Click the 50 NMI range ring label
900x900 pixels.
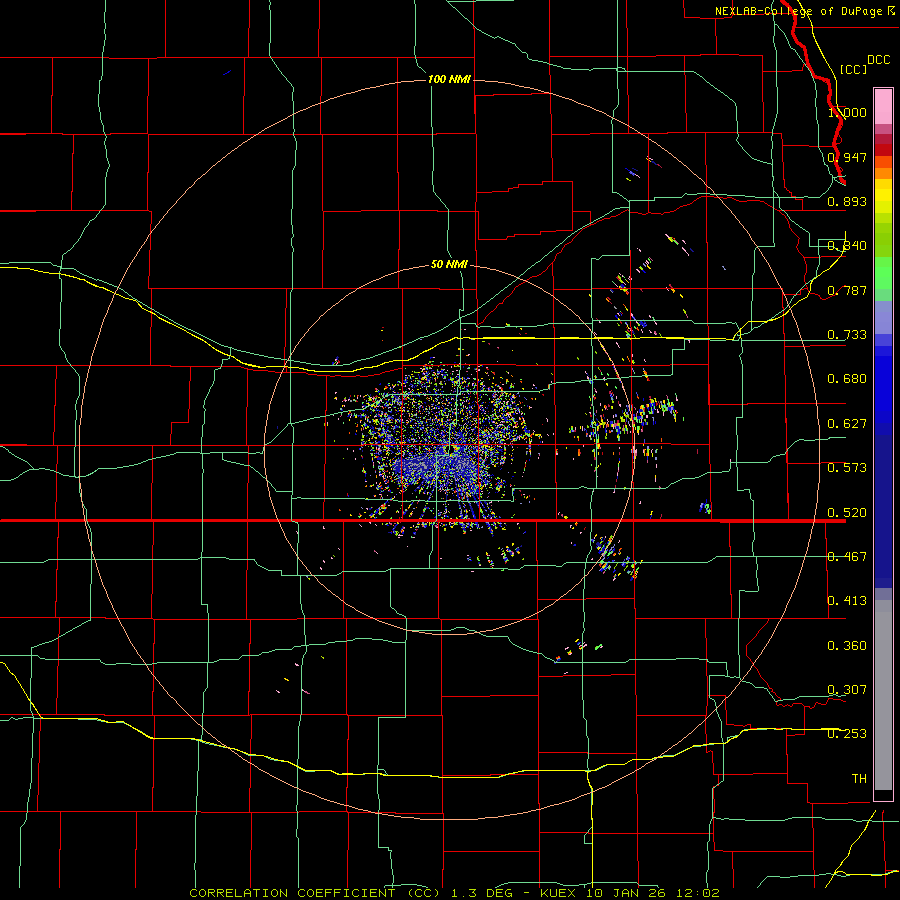click(x=449, y=264)
